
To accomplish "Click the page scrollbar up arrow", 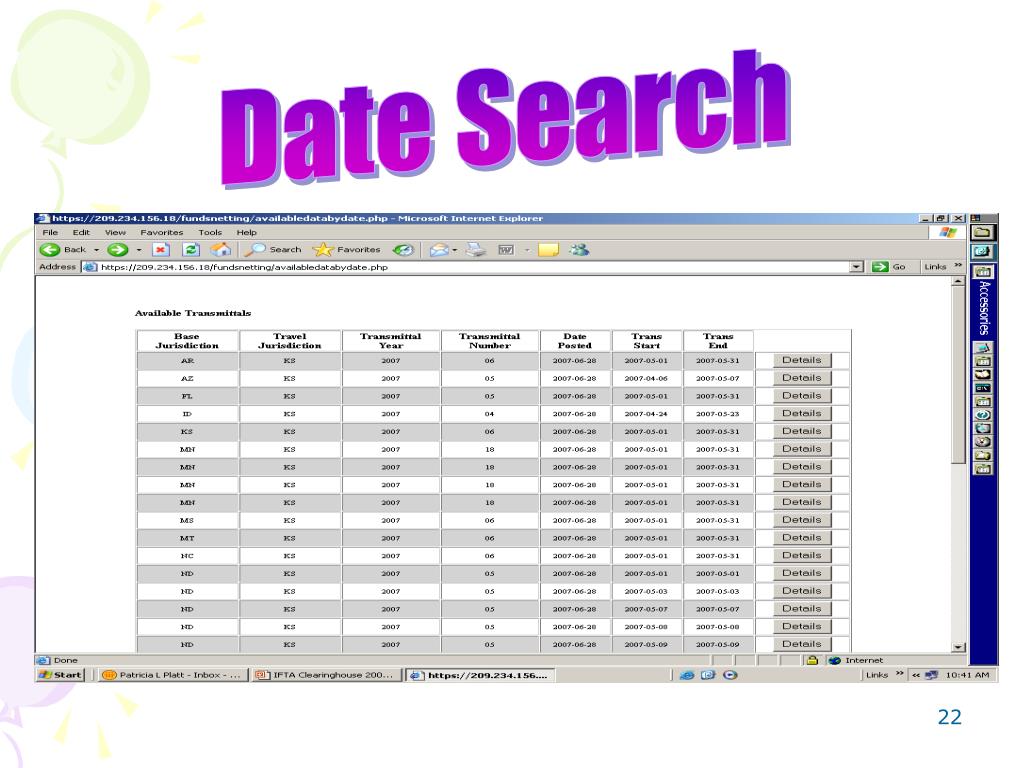I will point(958,281).
